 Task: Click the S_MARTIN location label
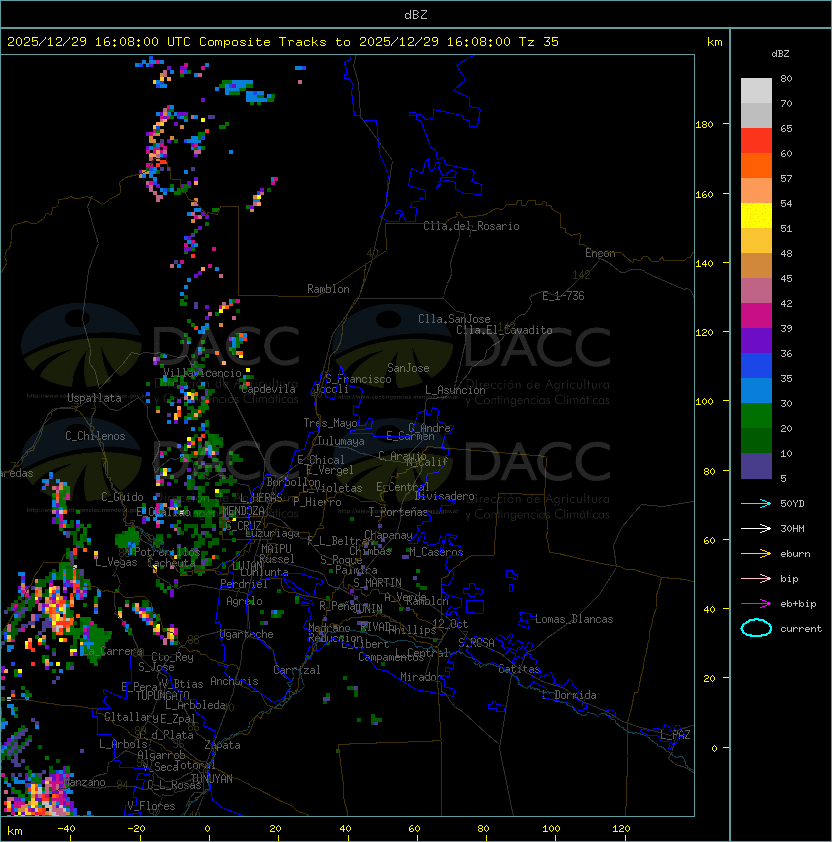pos(377,583)
